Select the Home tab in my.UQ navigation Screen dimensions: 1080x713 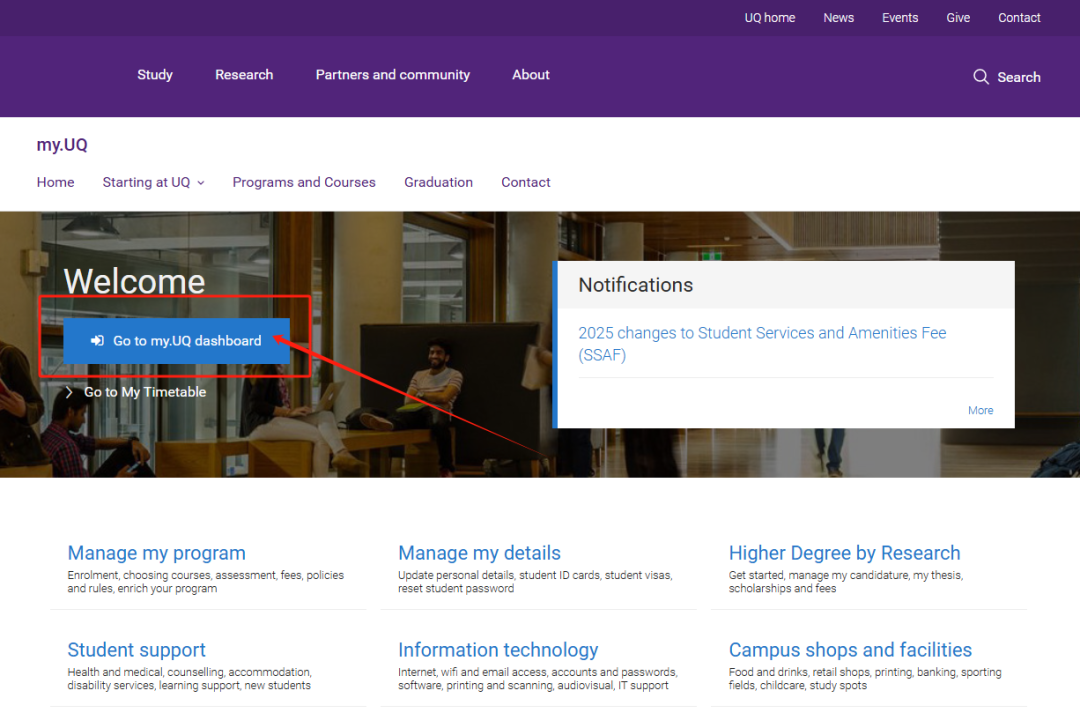(55, 182)
